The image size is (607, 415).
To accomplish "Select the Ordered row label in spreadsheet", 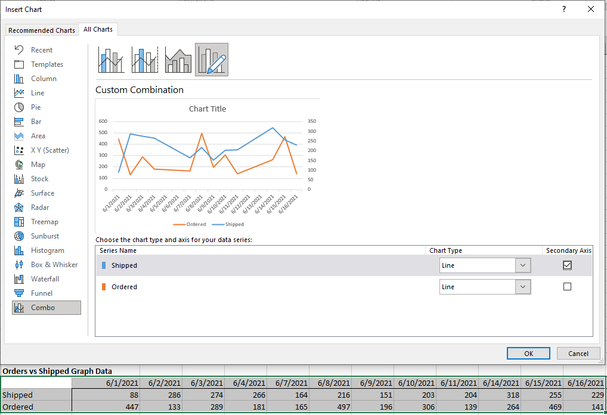I will click(x=36, y=407).
